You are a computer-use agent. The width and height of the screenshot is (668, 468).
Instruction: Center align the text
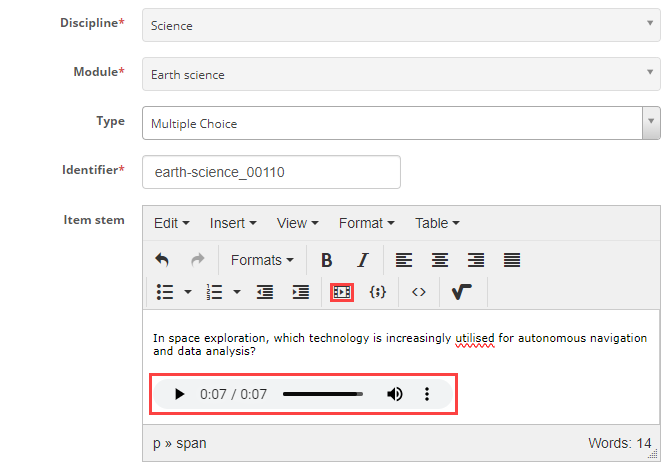pyautogui.click(x=439, y=260)
